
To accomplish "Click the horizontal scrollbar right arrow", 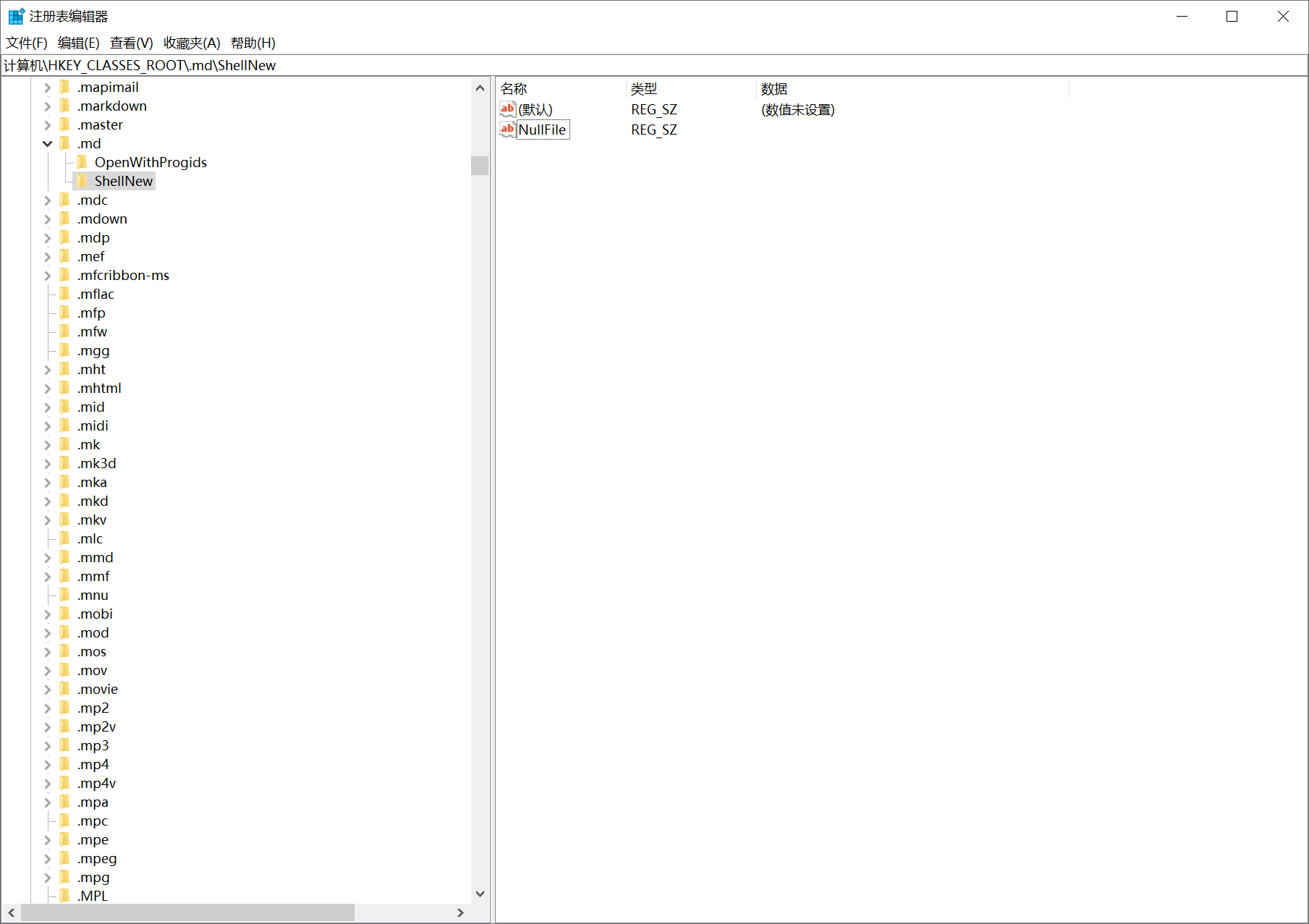I will pos(461,912).
